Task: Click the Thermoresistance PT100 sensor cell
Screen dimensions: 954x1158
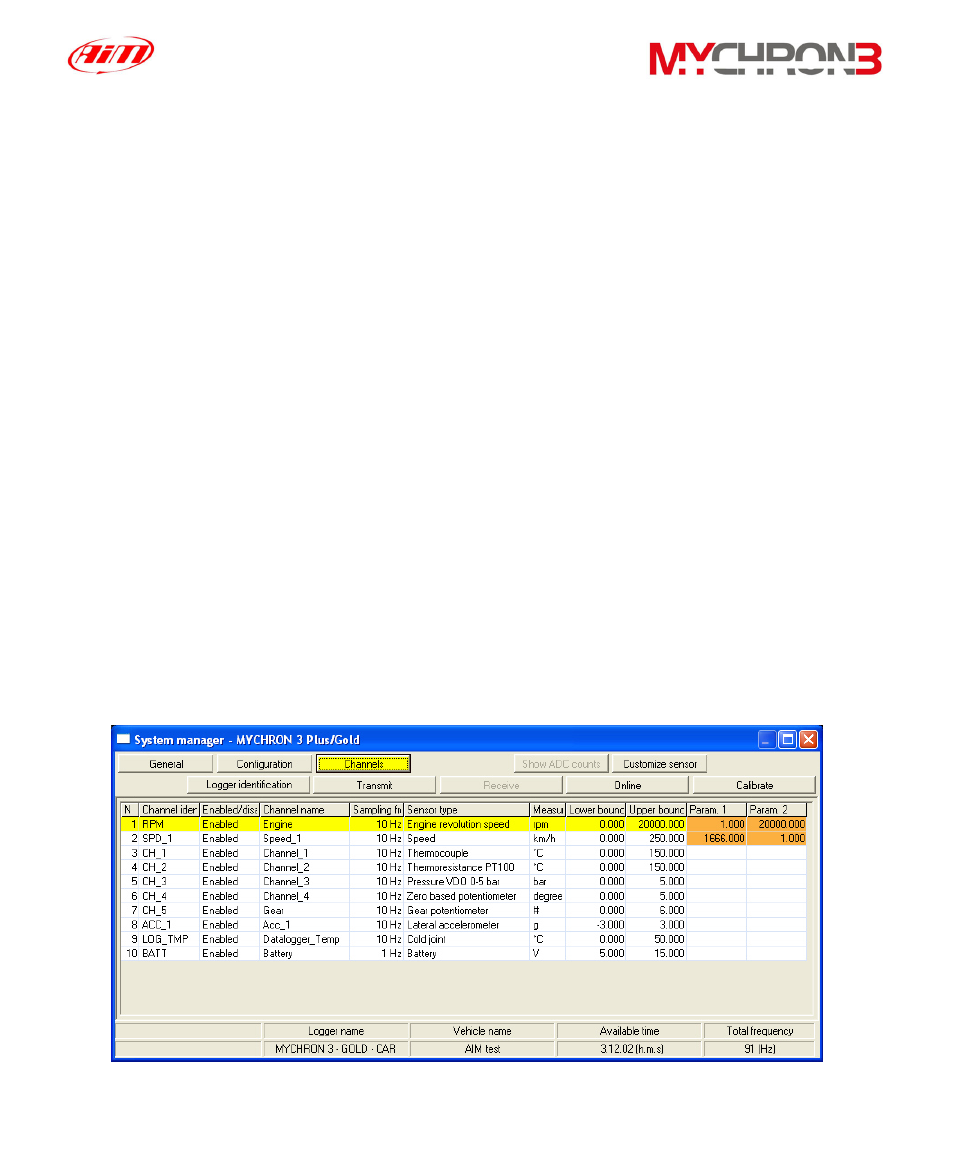Action: click(467, 867)
